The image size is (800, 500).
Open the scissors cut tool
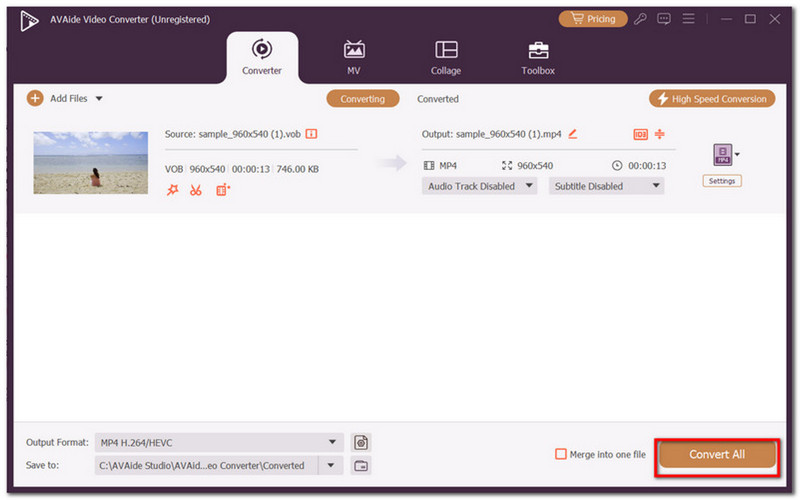[x=196, y=189]
